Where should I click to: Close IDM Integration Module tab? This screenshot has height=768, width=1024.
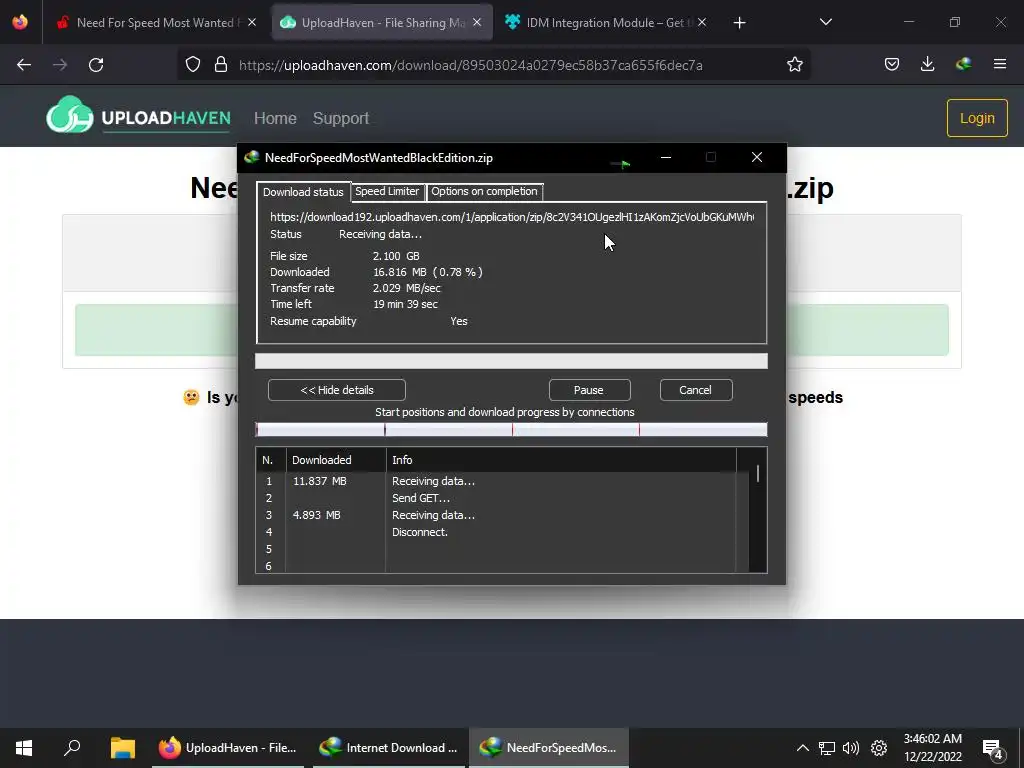pos(702,22)
